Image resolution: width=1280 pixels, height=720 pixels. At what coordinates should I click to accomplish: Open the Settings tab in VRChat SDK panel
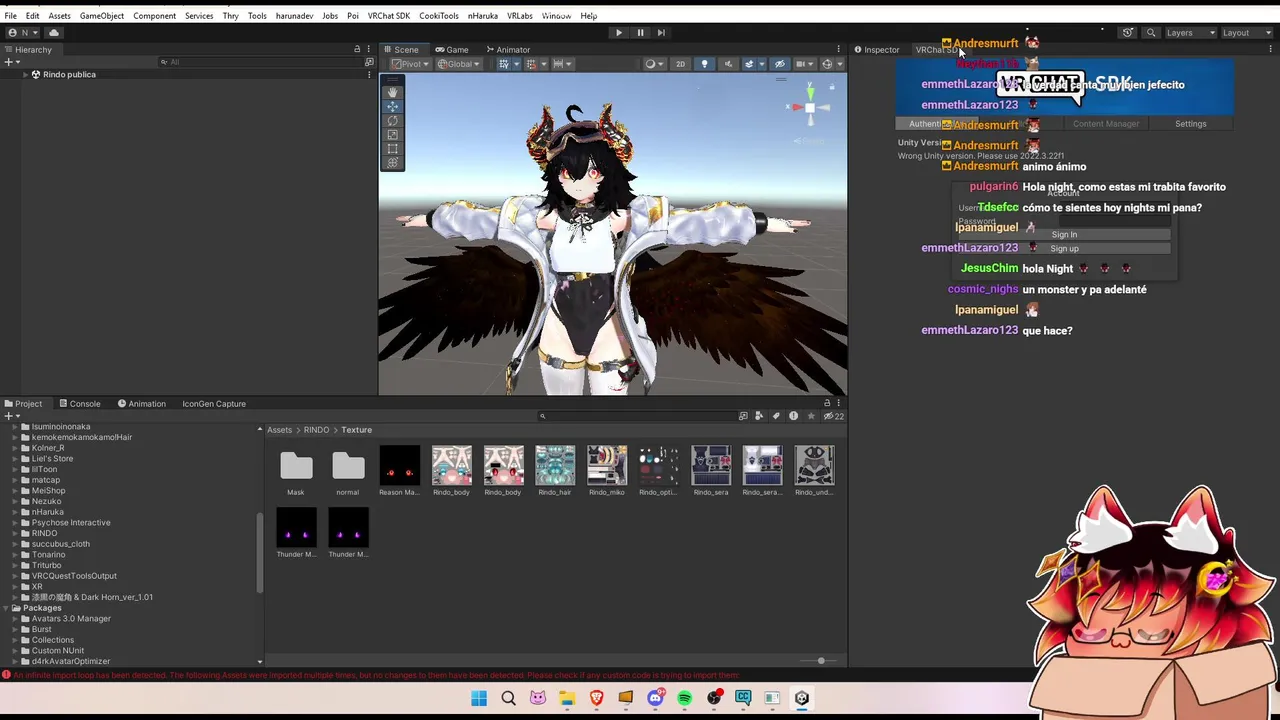1190,124
